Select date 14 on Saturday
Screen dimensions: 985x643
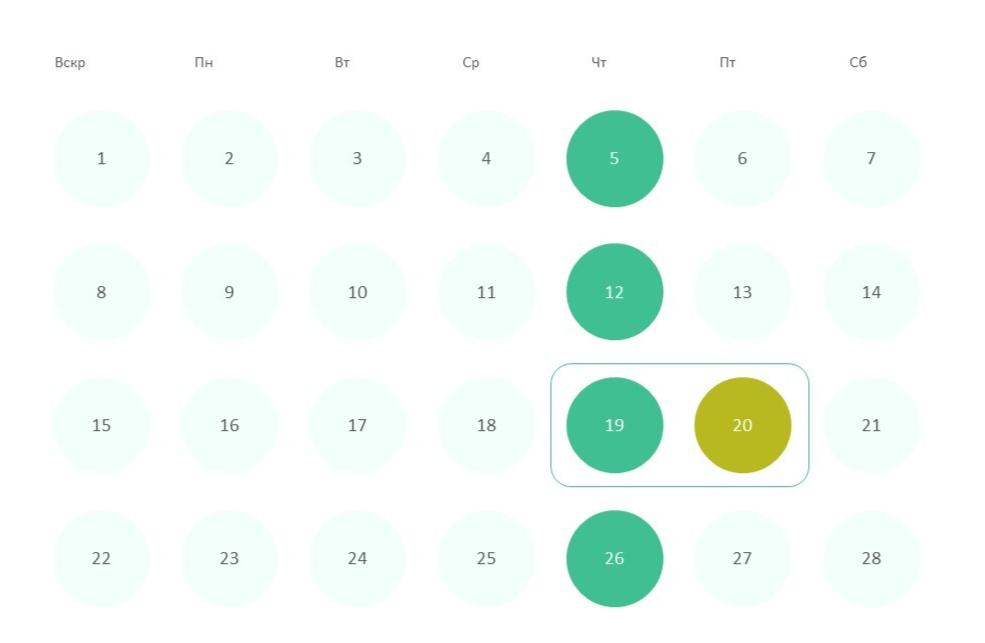click(871, 292)
